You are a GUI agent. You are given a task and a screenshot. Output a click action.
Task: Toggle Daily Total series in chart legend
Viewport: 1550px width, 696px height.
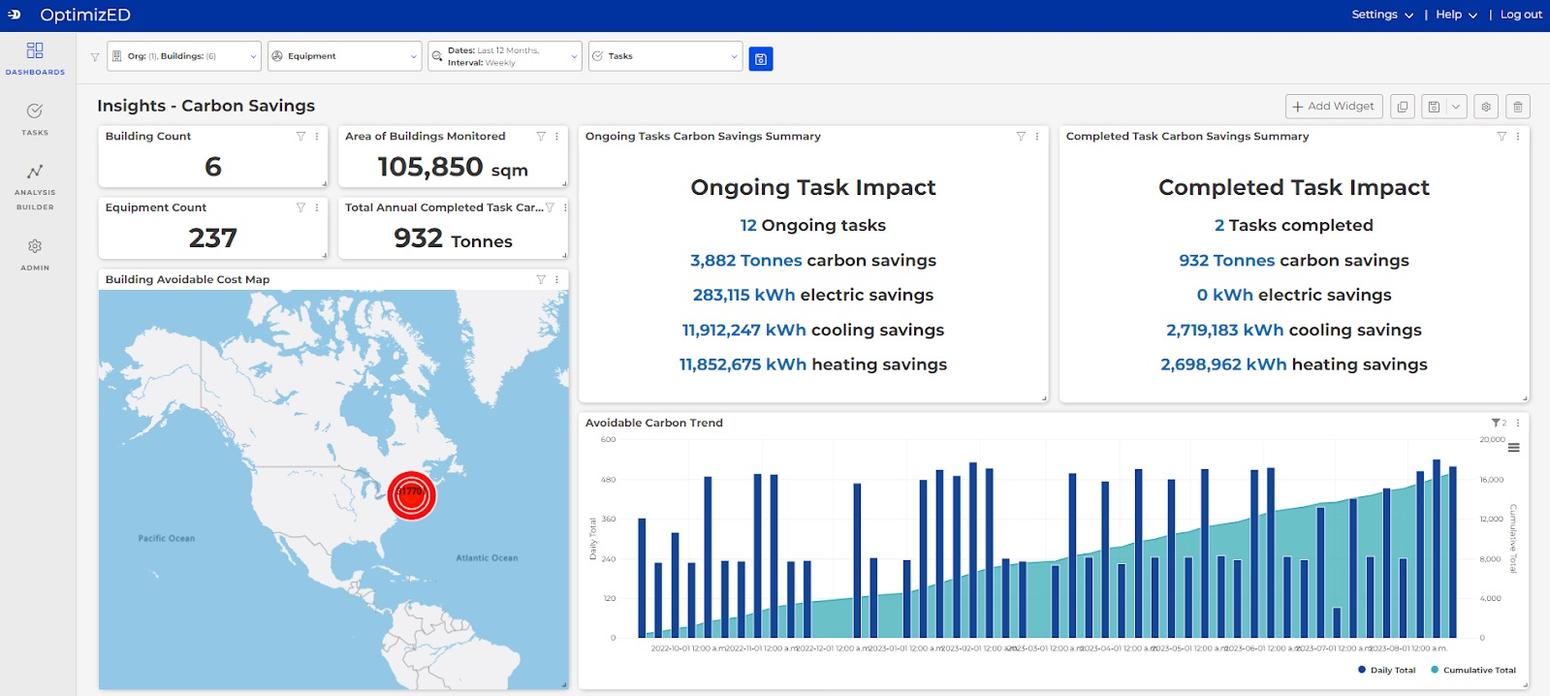[x=1386, y=670]
